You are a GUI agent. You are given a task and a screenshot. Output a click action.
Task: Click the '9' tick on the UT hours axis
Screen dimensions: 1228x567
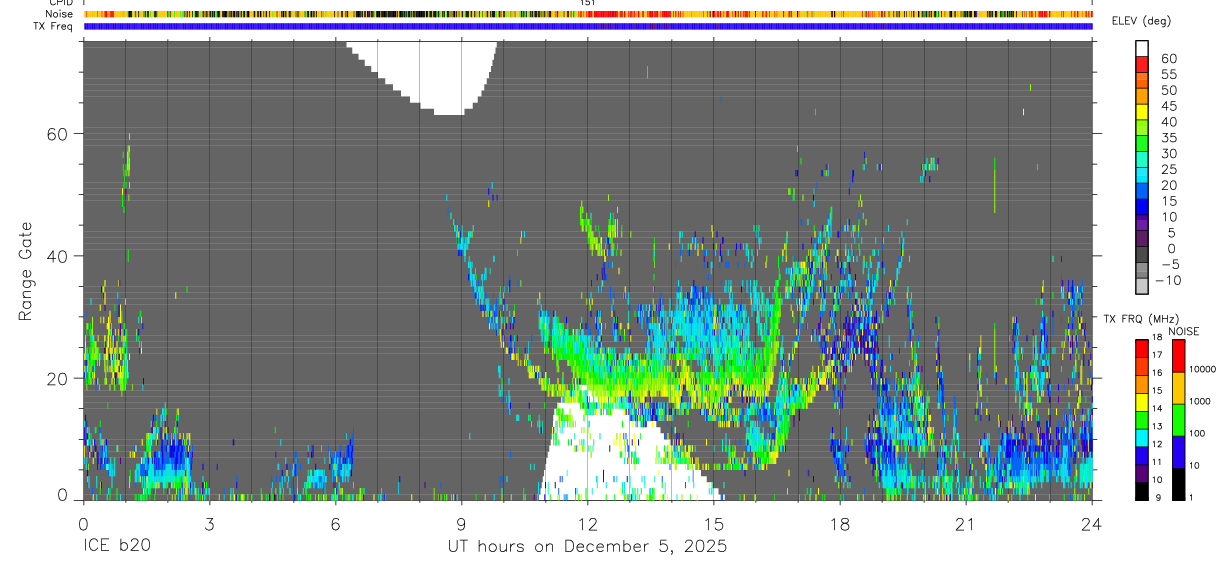(461, 524)
